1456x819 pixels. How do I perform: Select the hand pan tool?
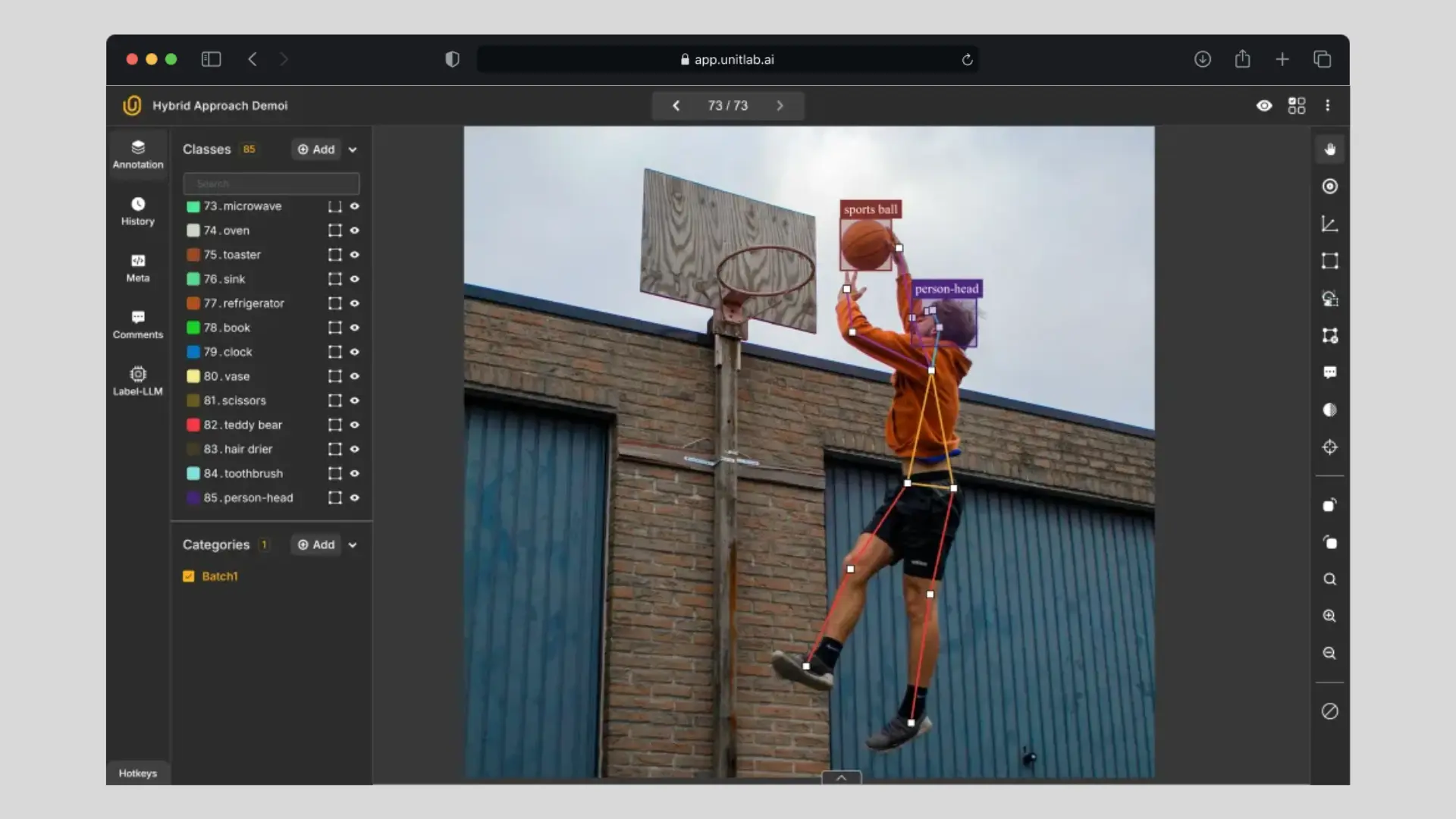pyautogui.click(x=1329, y=149)
